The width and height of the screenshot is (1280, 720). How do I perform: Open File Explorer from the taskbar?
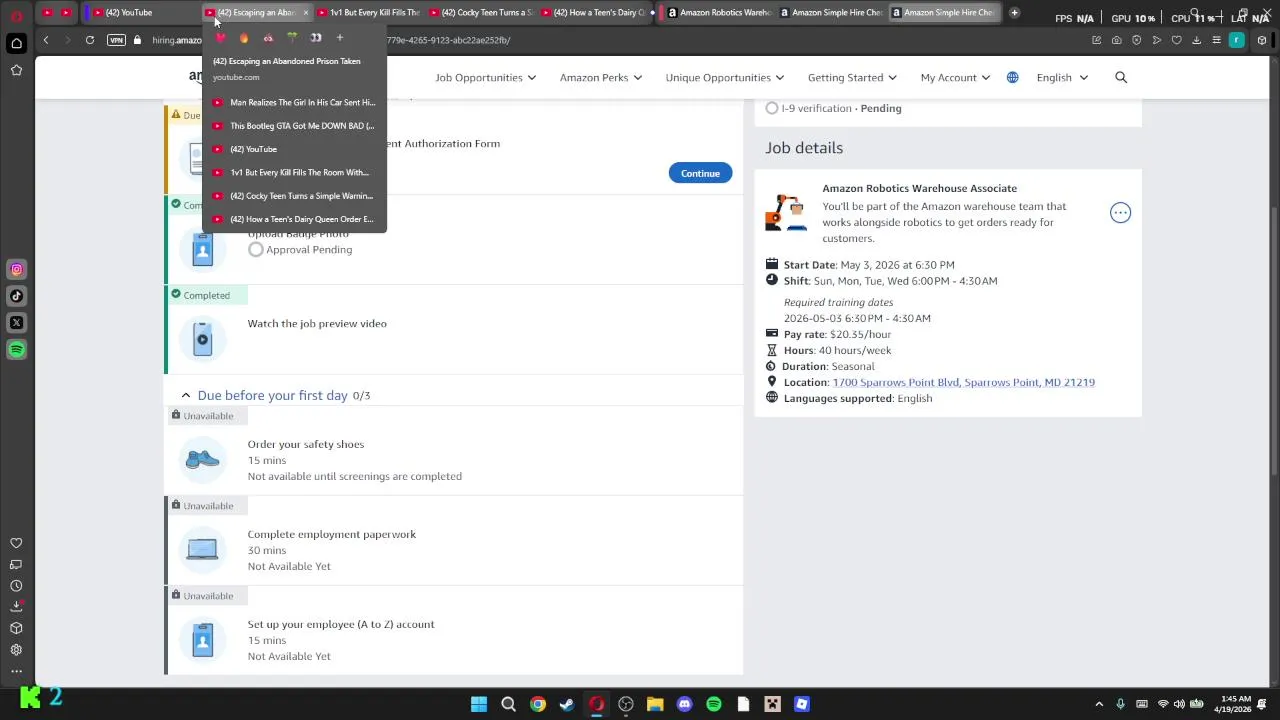[x=655, y=704]
